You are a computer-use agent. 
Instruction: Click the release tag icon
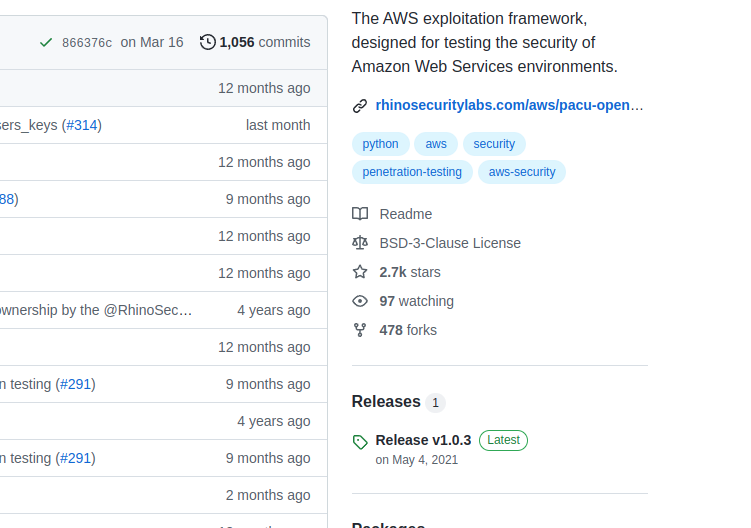pos(360,442)
